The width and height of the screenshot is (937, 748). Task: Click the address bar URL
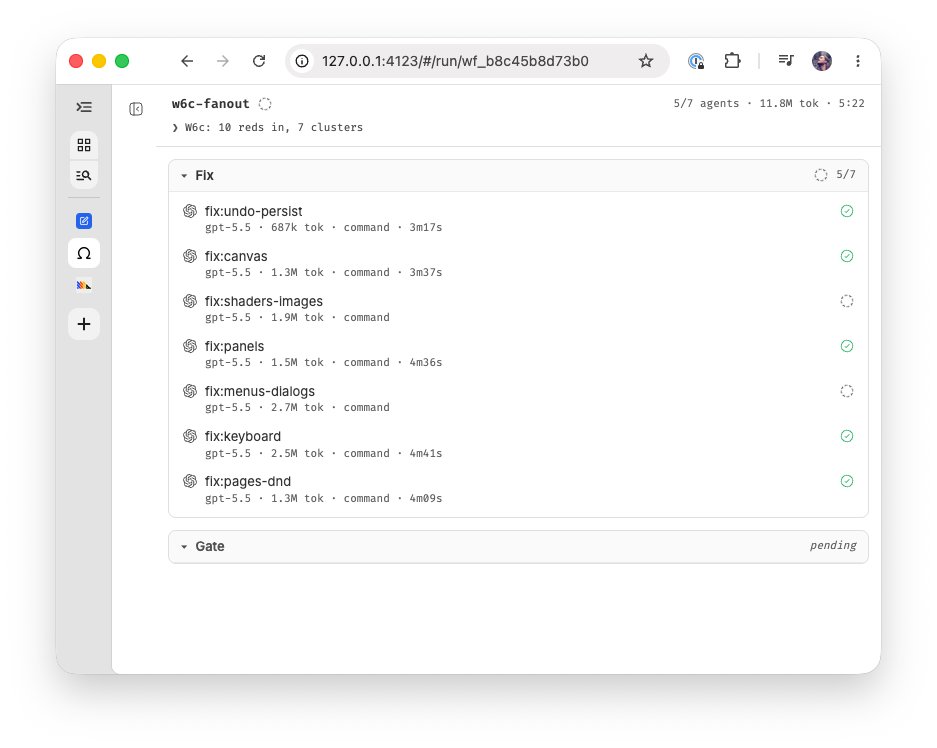(455, 61)
